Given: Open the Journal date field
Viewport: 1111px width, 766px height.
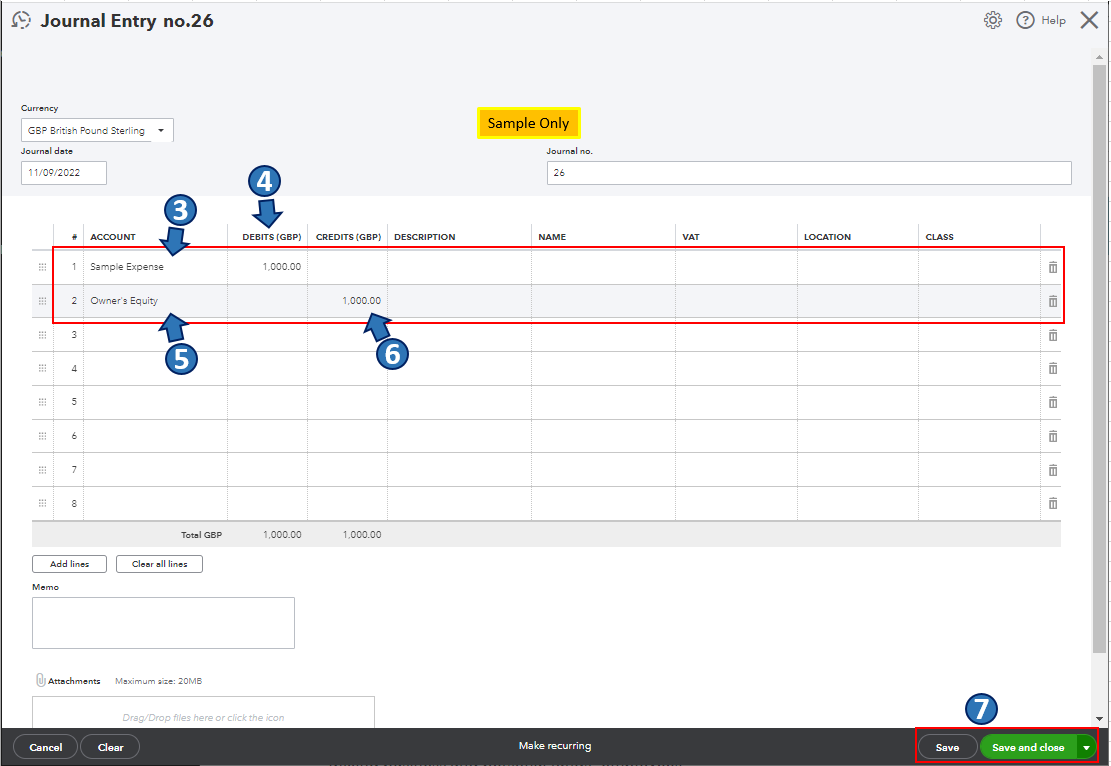Looking at the screenshot, I should pyautogui.click(x=63, y=172).
